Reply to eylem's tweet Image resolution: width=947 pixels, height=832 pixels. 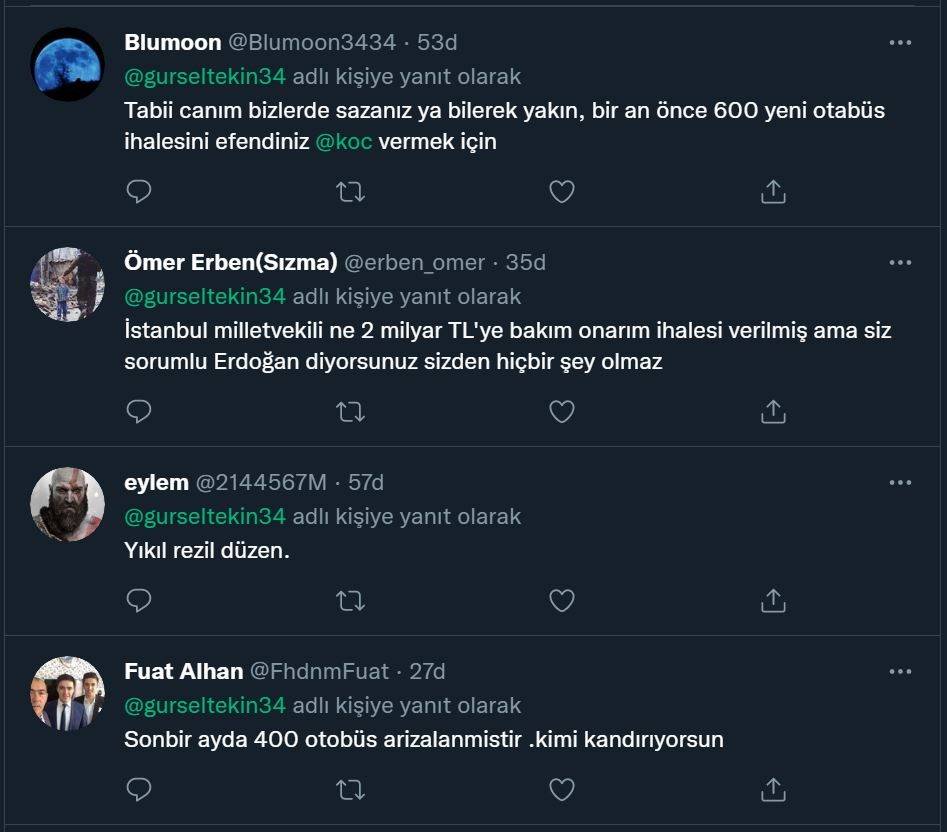(x=139, y=600)
